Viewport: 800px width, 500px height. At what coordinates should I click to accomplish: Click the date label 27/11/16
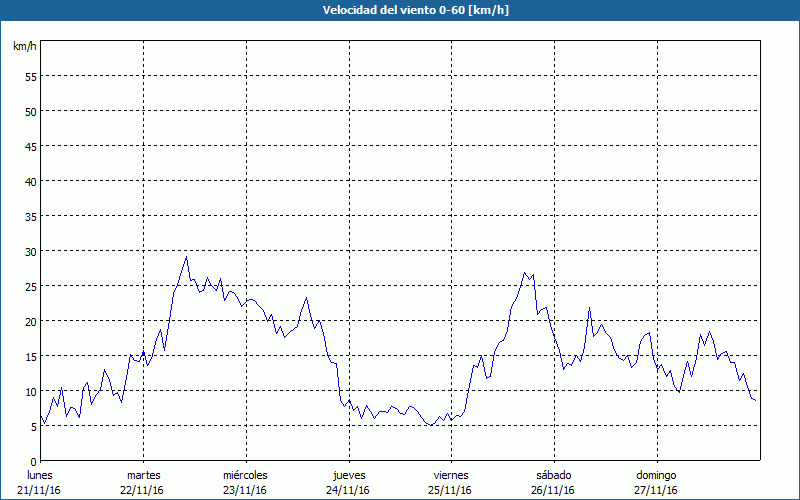pos(656,490)
